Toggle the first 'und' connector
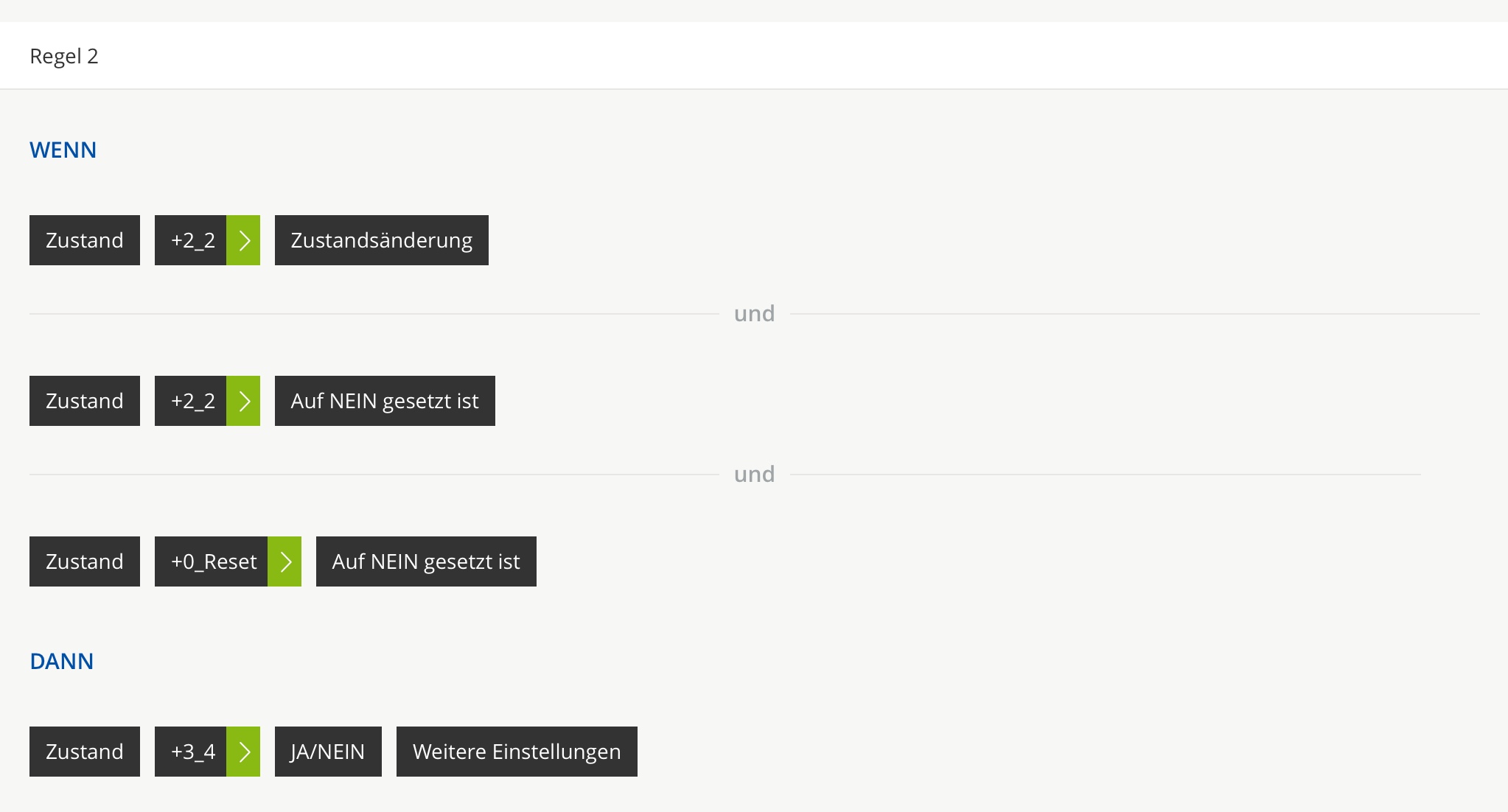The width and height of the screenshot is (1508, 812). coord(754,314)
